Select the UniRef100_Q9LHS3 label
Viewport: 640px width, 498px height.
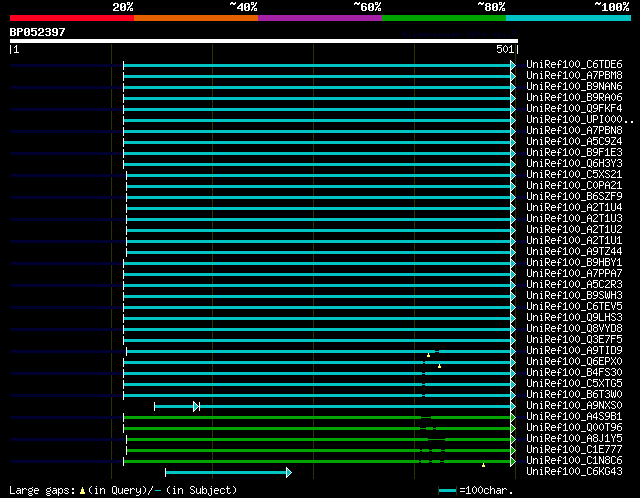574,318
